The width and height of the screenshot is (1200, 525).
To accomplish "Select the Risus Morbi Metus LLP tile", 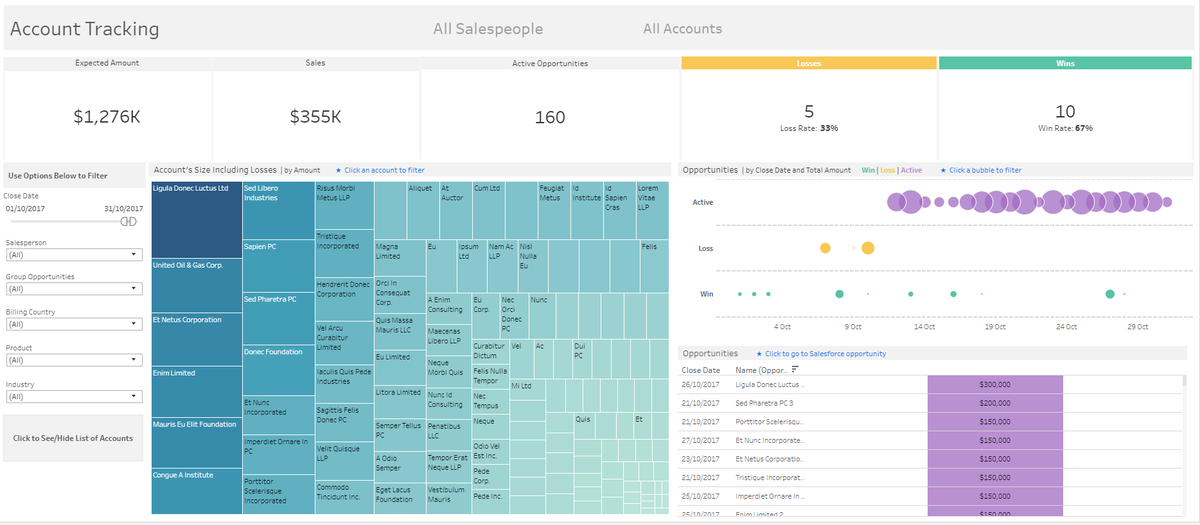I will pos(344,205).
